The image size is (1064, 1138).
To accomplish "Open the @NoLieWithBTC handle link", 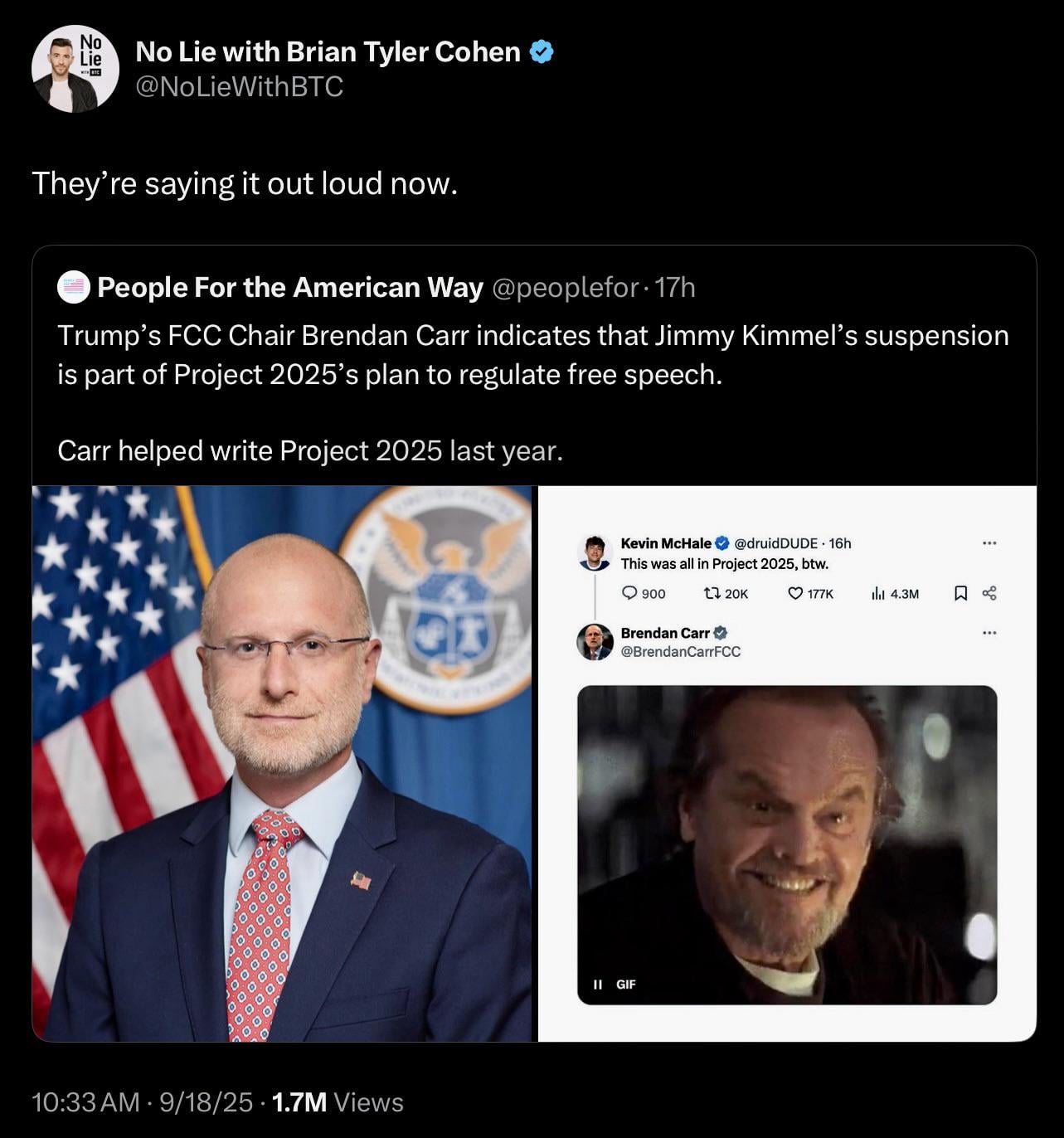I will pyautogui.click(x=239, y=86).
